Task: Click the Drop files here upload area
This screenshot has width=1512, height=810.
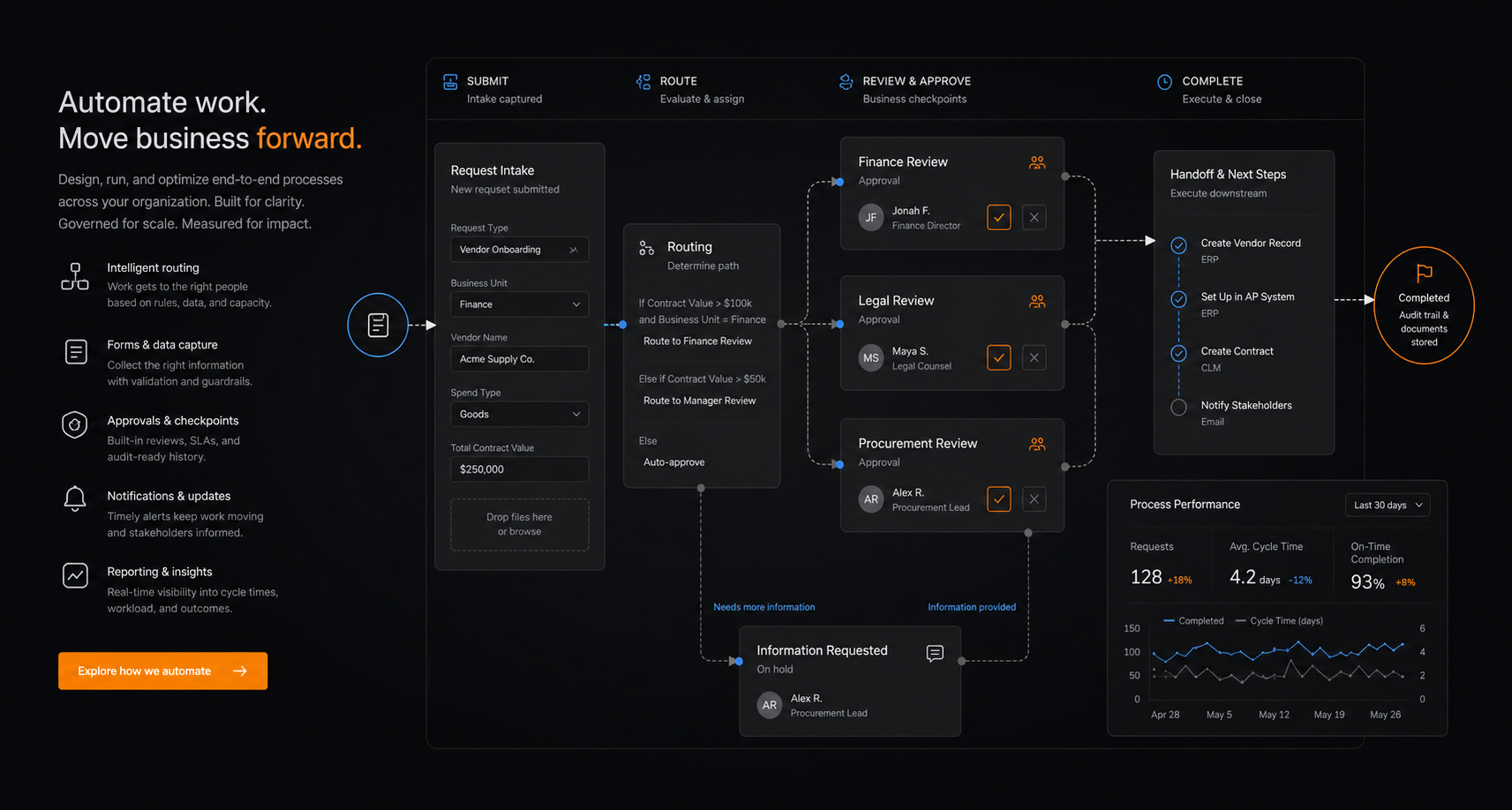Action: [519, 524]
